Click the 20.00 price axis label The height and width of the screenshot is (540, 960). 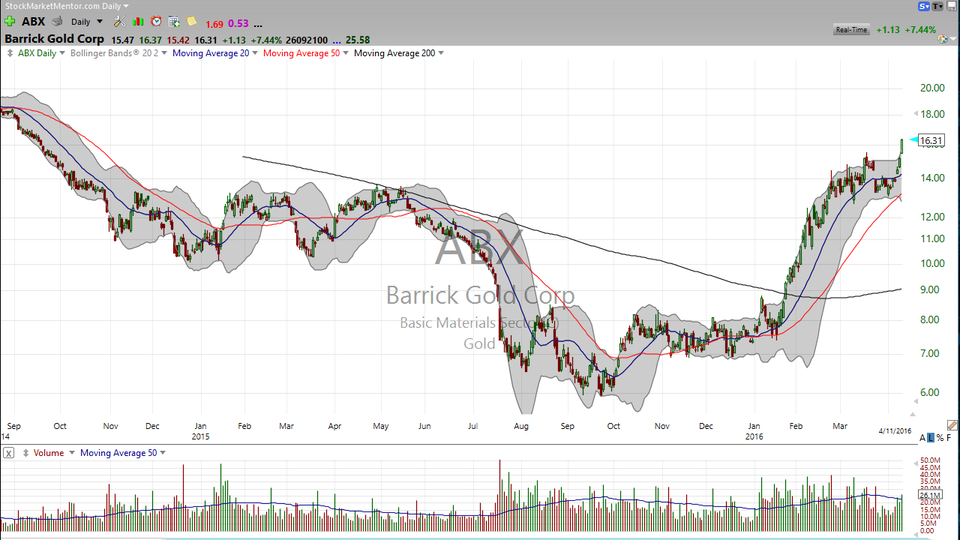click(932, 88)
